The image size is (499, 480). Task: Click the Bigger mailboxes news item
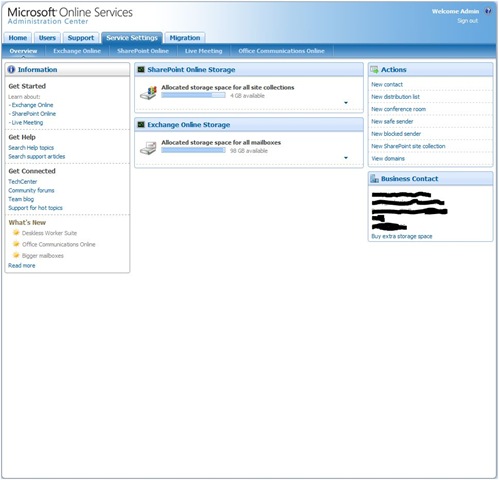43,256
